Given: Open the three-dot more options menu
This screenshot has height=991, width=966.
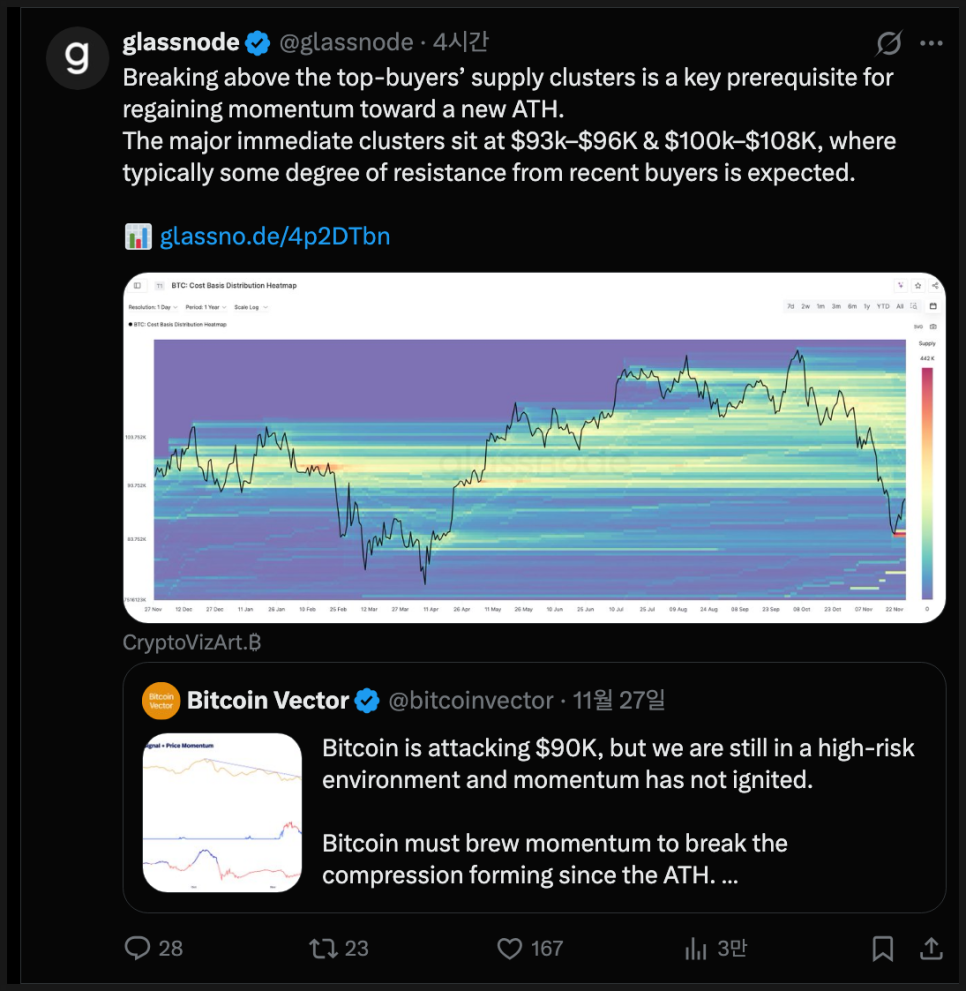Looking at the screenshot, I should [930, 43].
